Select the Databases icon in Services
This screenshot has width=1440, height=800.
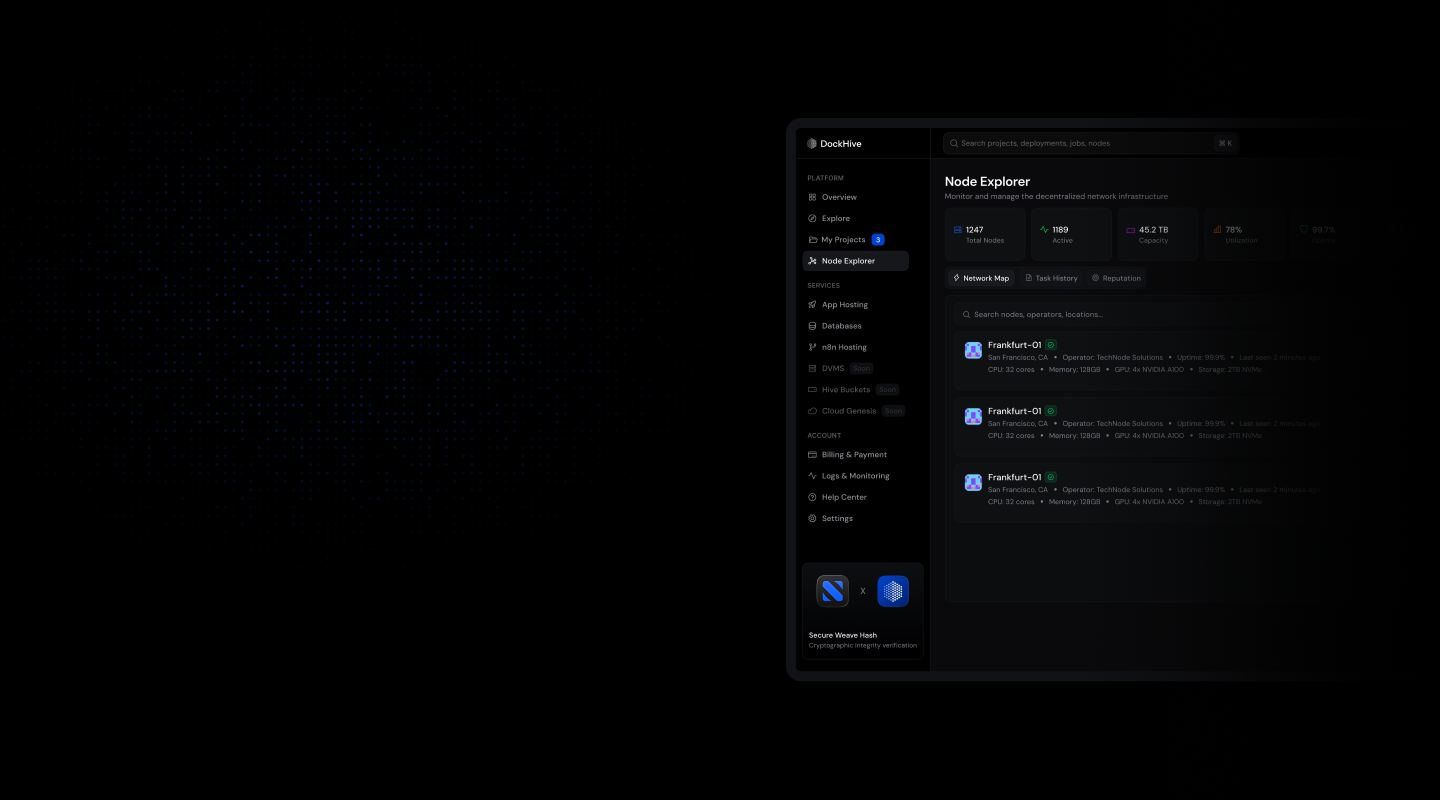pos(812,325)
